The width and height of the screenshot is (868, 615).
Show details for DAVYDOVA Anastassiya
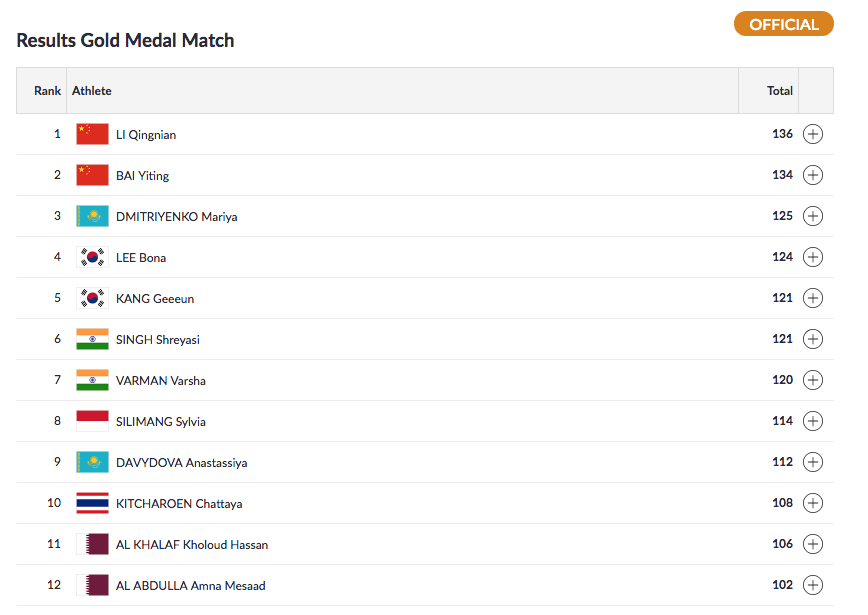click(x=813, y=463)
